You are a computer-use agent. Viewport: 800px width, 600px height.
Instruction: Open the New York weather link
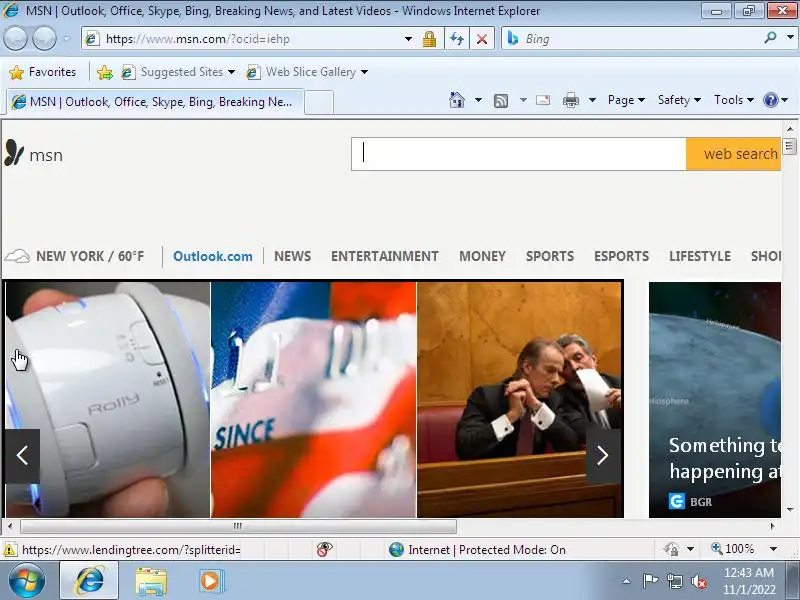point(74,256)
